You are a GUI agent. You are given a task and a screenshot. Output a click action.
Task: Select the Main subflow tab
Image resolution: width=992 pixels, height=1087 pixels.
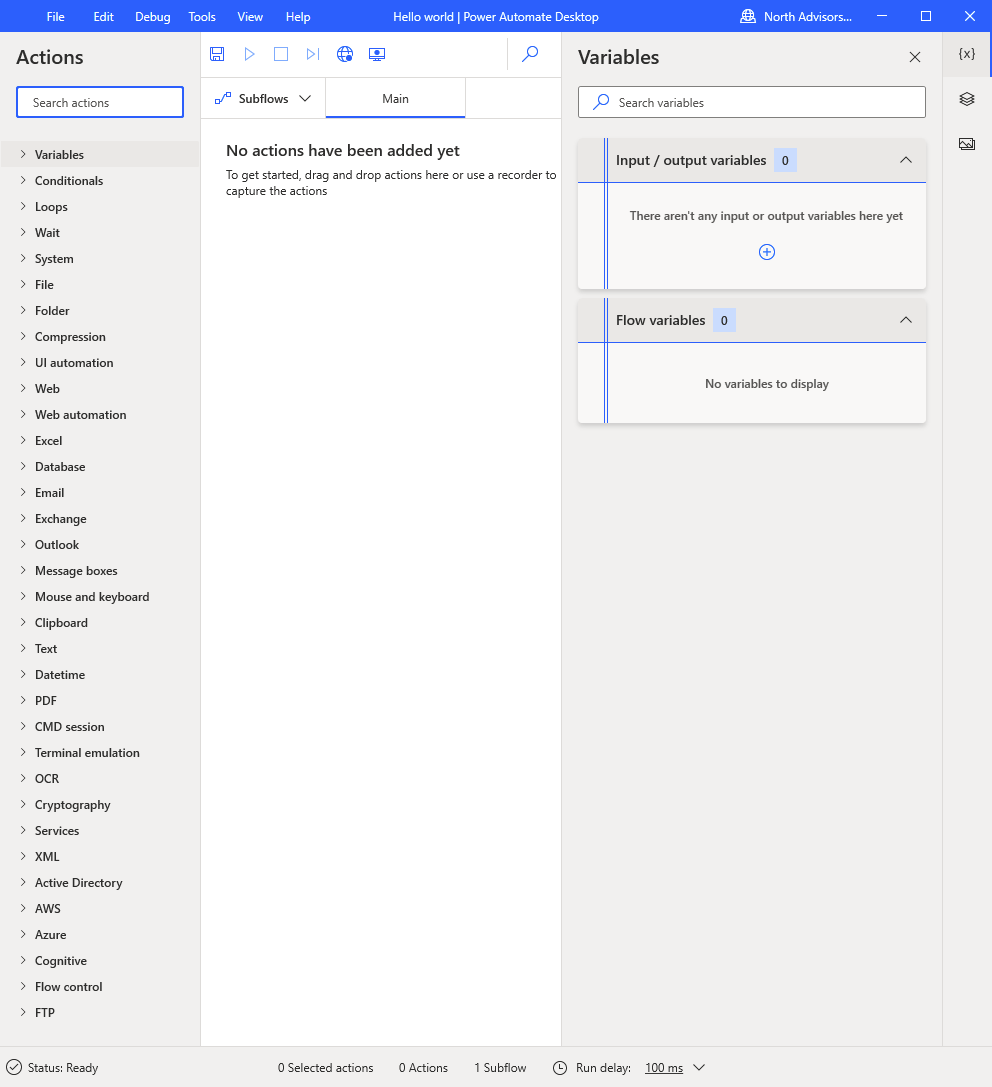click(395, 98)
